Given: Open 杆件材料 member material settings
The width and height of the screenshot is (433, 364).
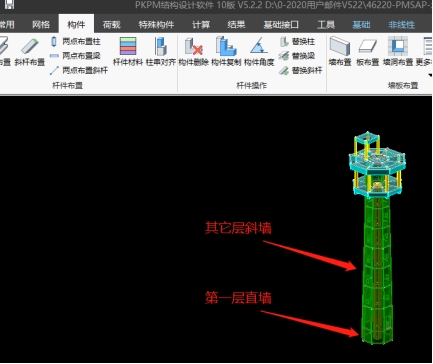Looking at the screenshot, I should click(x=128, y=52).
